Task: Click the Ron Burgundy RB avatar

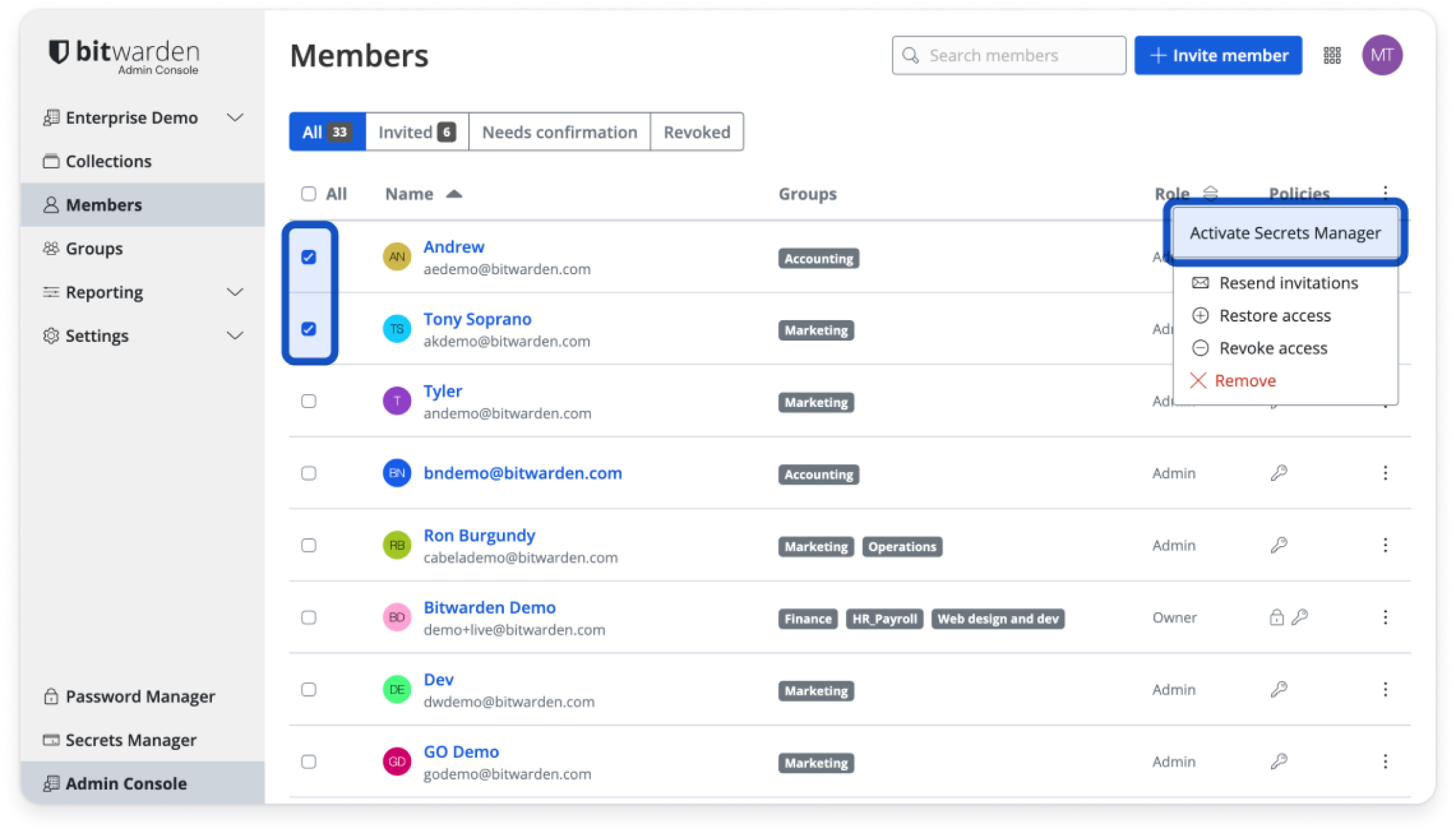Action: point(396,545)
